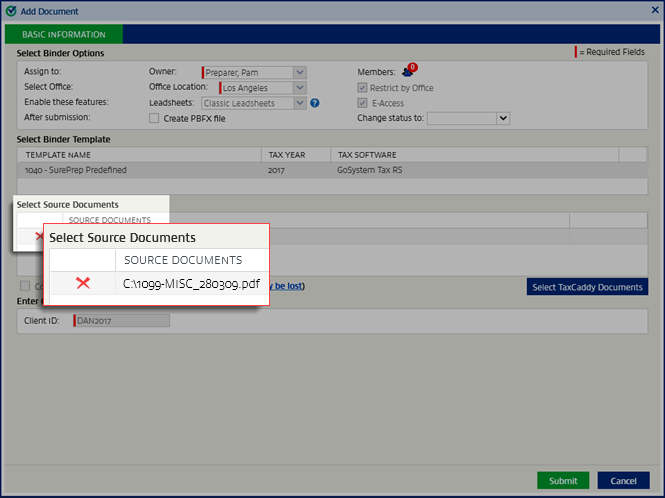Click the Members people icon

[407, 72]
